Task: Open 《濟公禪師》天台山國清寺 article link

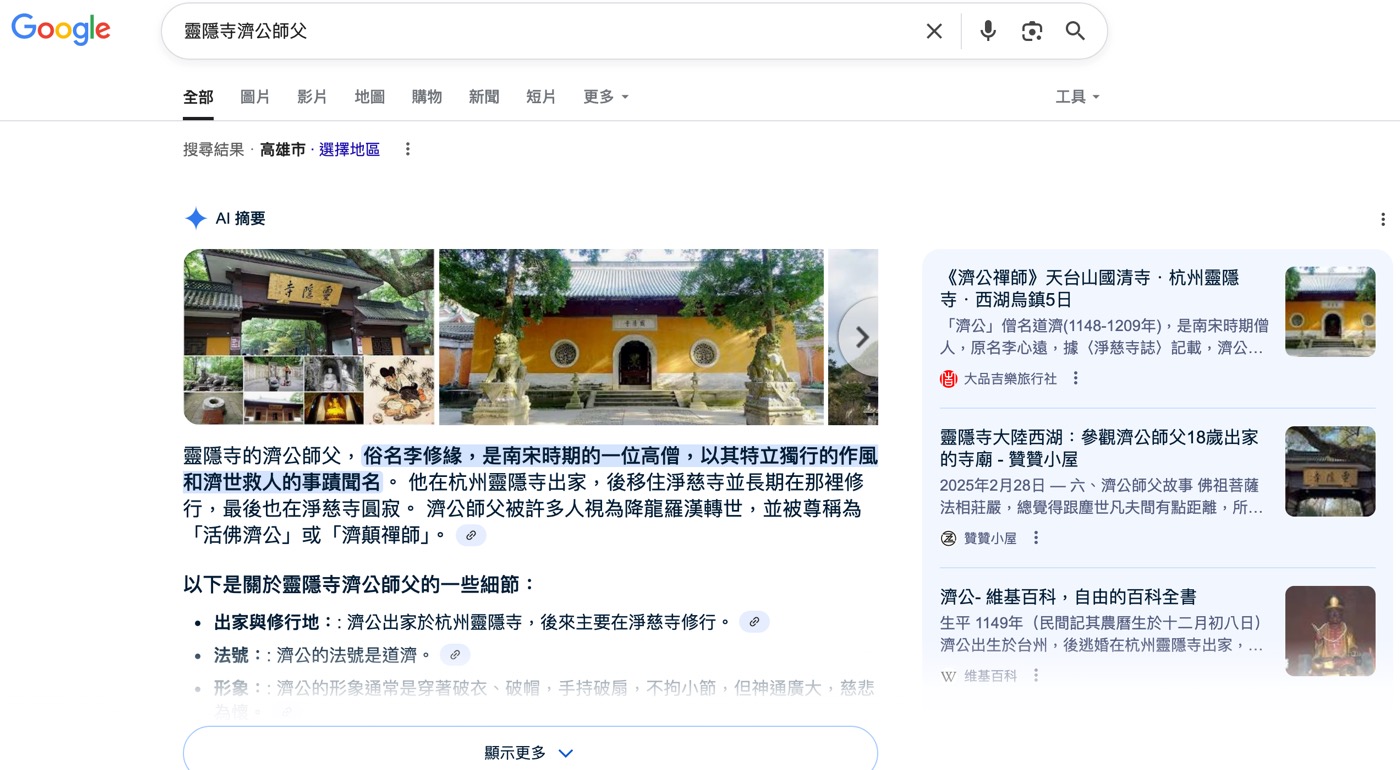Action: pyautogui.click(x=1090, y=288)
